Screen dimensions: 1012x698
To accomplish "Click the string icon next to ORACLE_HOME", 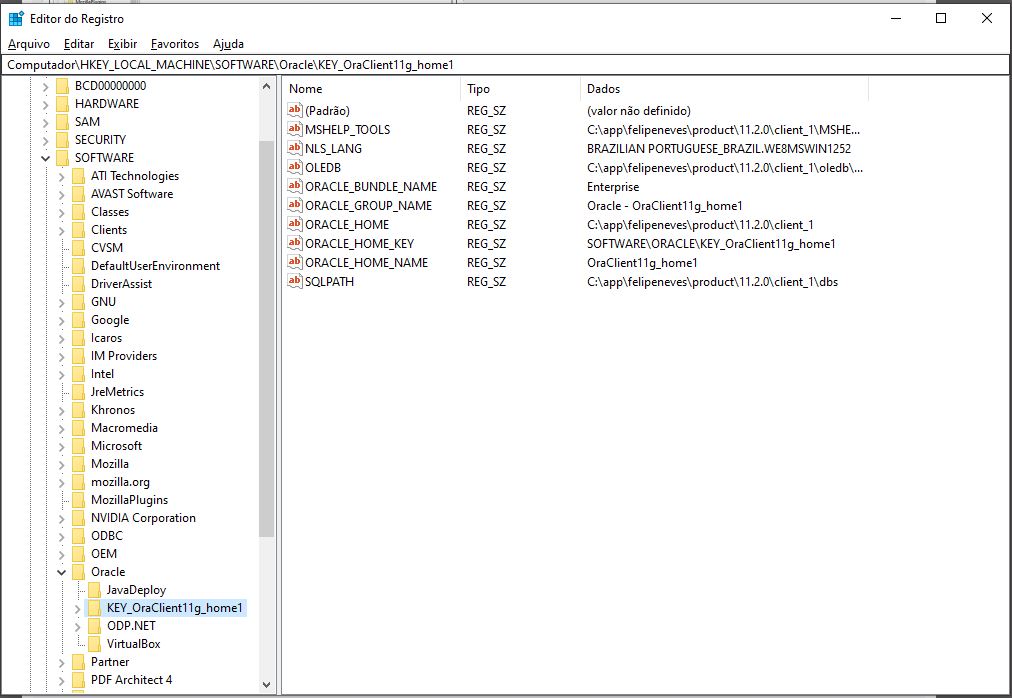I will [294, 225].
